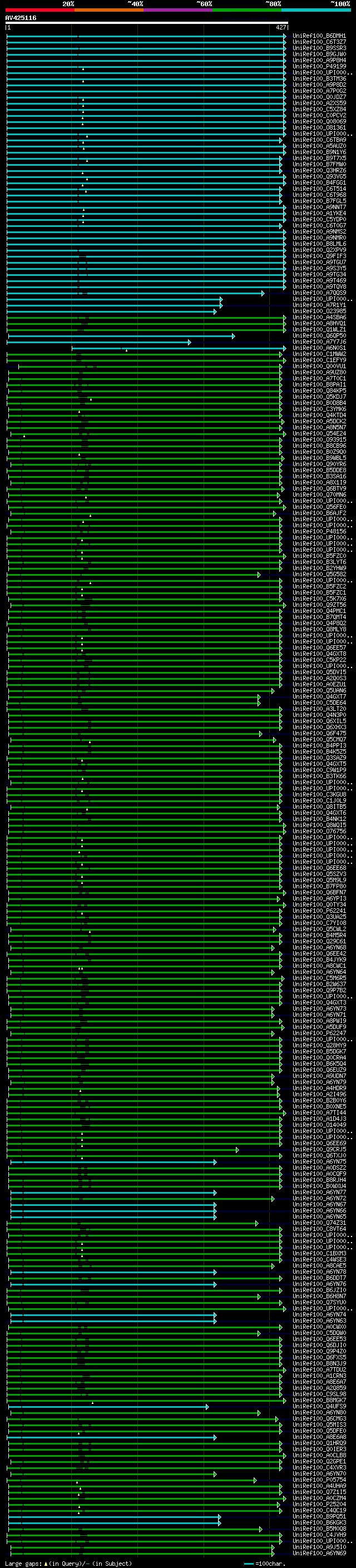Select label UniRef100_A7PQG2
356x1568 pixels.
click(319, 91)
